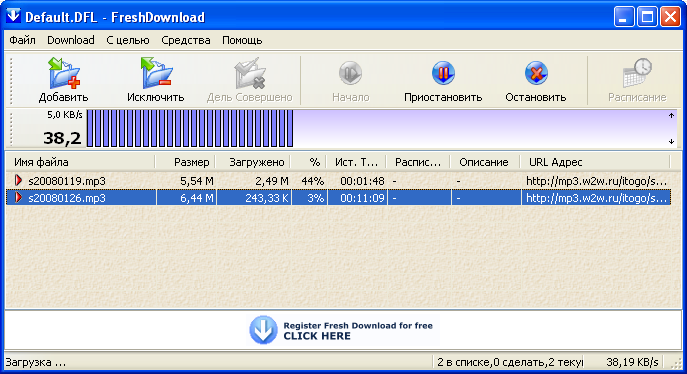Viewport: 687px width, 374px height.
Task: Sort by Размер column header
Action: (185, 162)
